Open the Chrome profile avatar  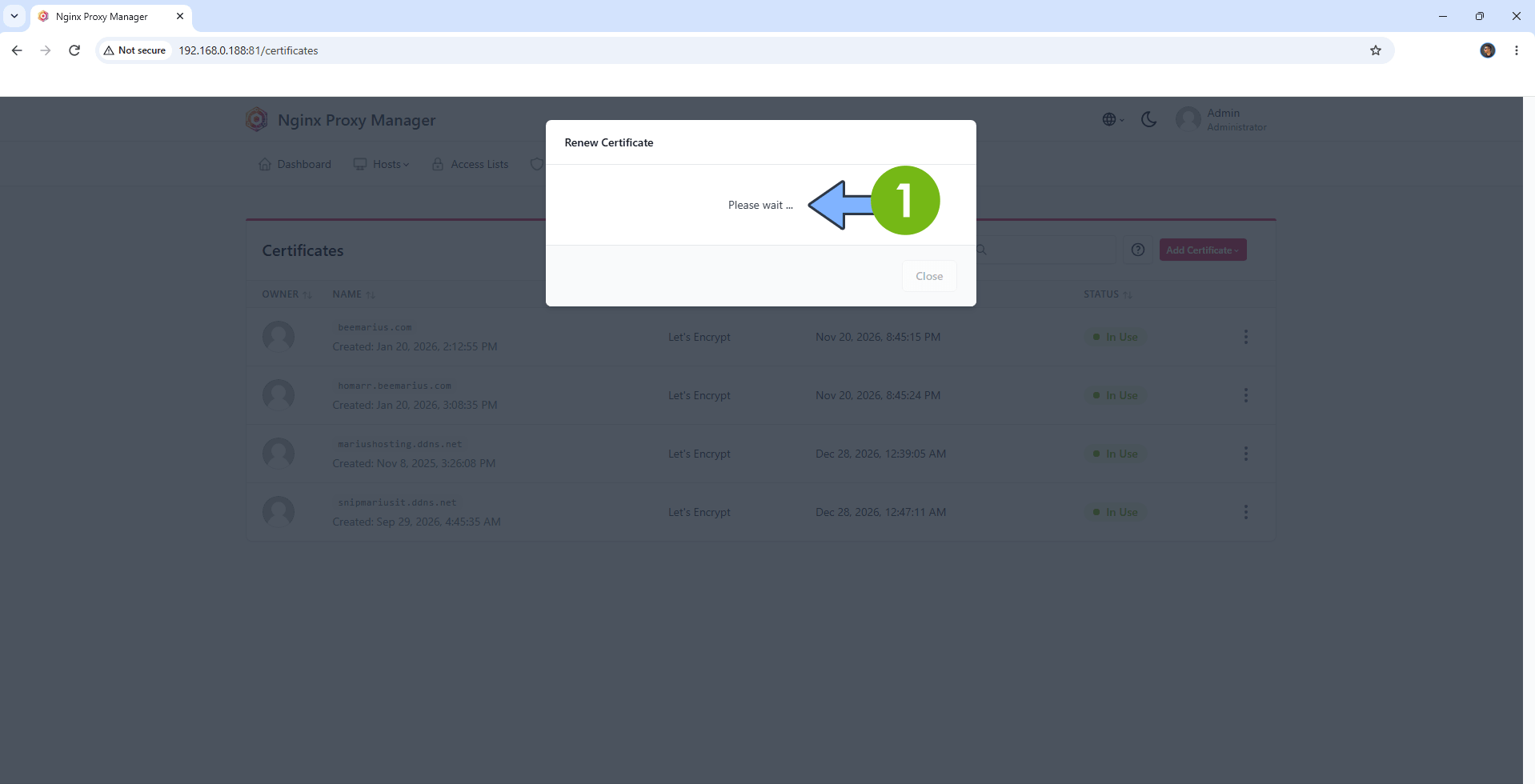click(1488, 50)
